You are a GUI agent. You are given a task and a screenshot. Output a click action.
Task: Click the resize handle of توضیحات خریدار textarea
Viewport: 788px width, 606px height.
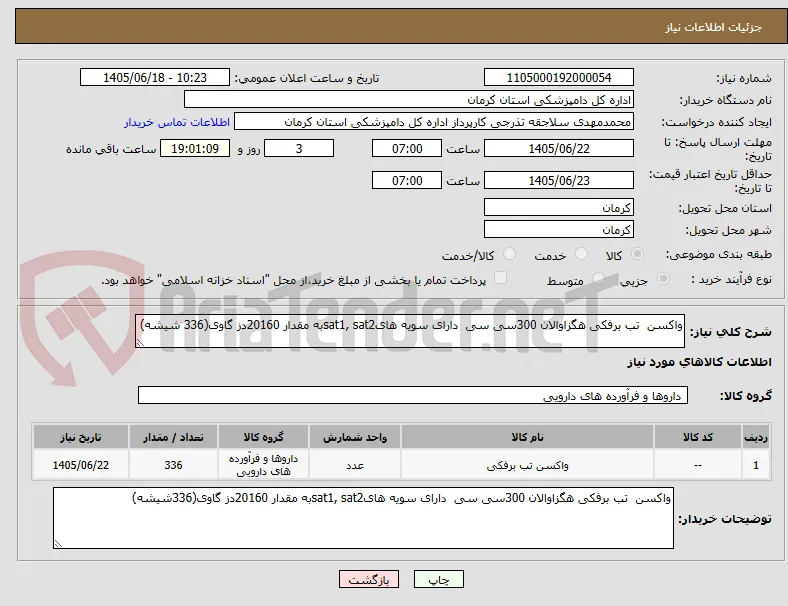click(58, 543)
